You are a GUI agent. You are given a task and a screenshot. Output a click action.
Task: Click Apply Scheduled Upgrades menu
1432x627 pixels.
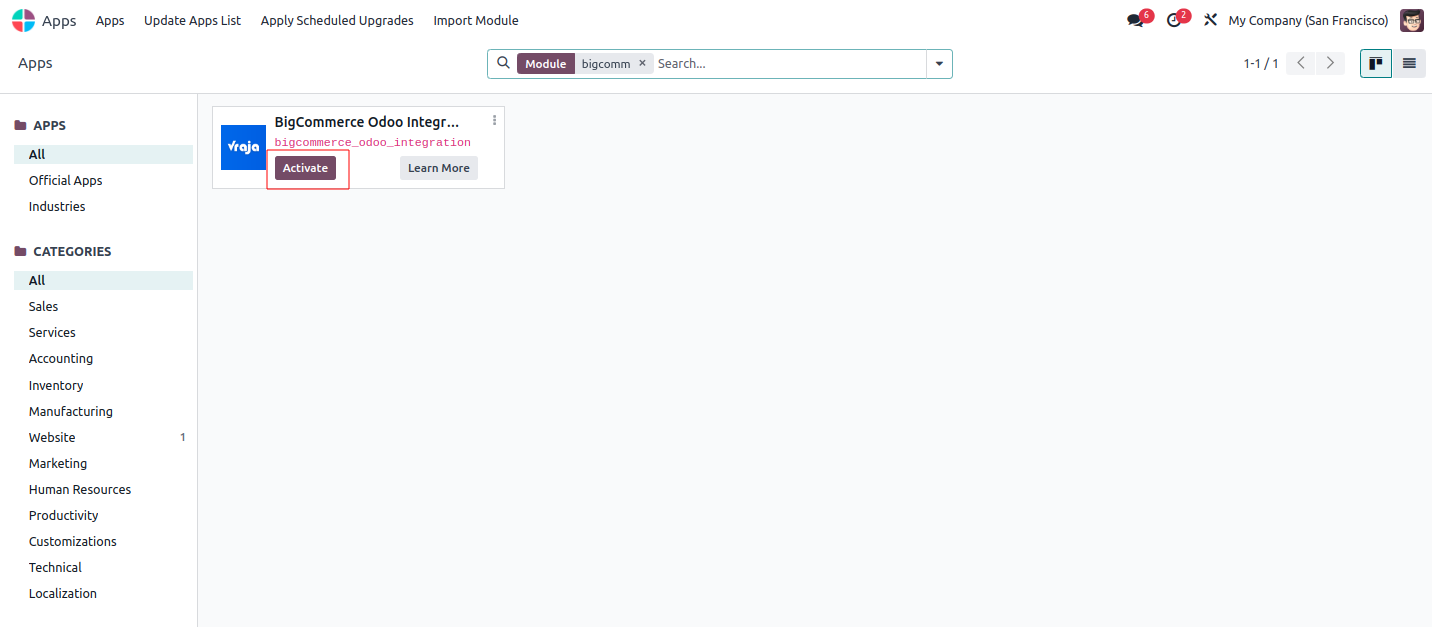click(x=337, y=20)
